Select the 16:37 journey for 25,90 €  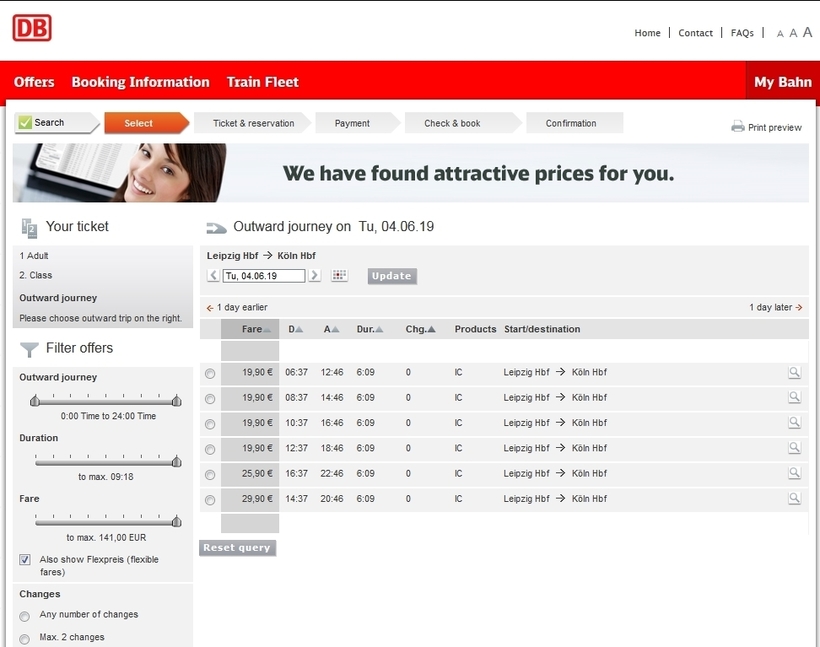coord(210,475)
